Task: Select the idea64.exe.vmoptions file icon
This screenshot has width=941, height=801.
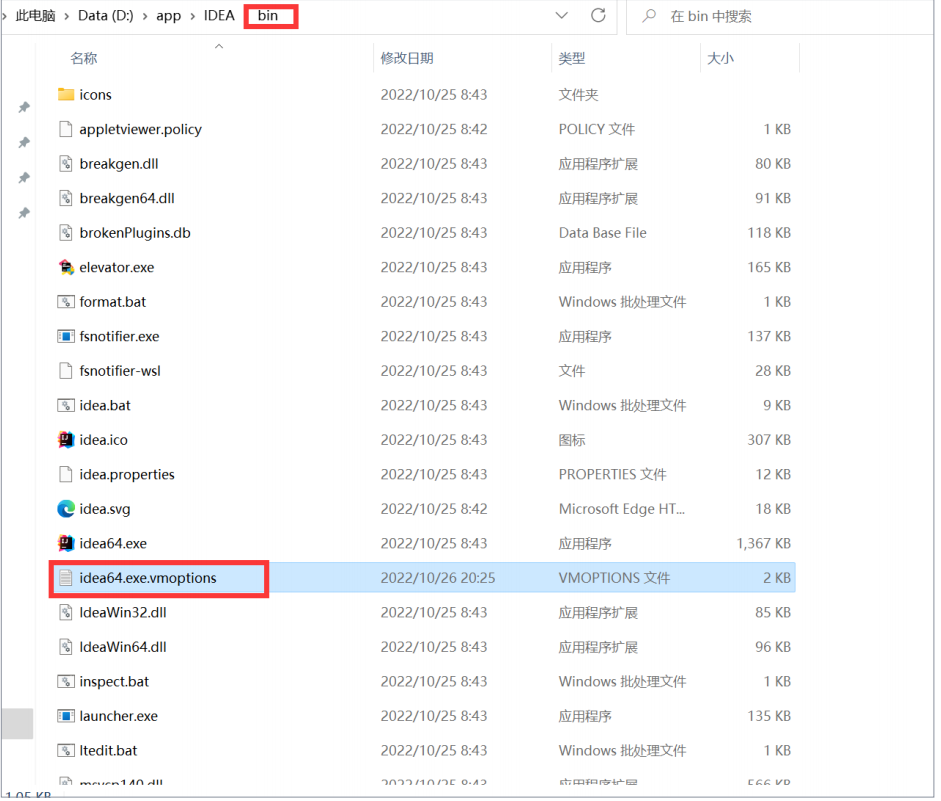Action: [65, 578]
